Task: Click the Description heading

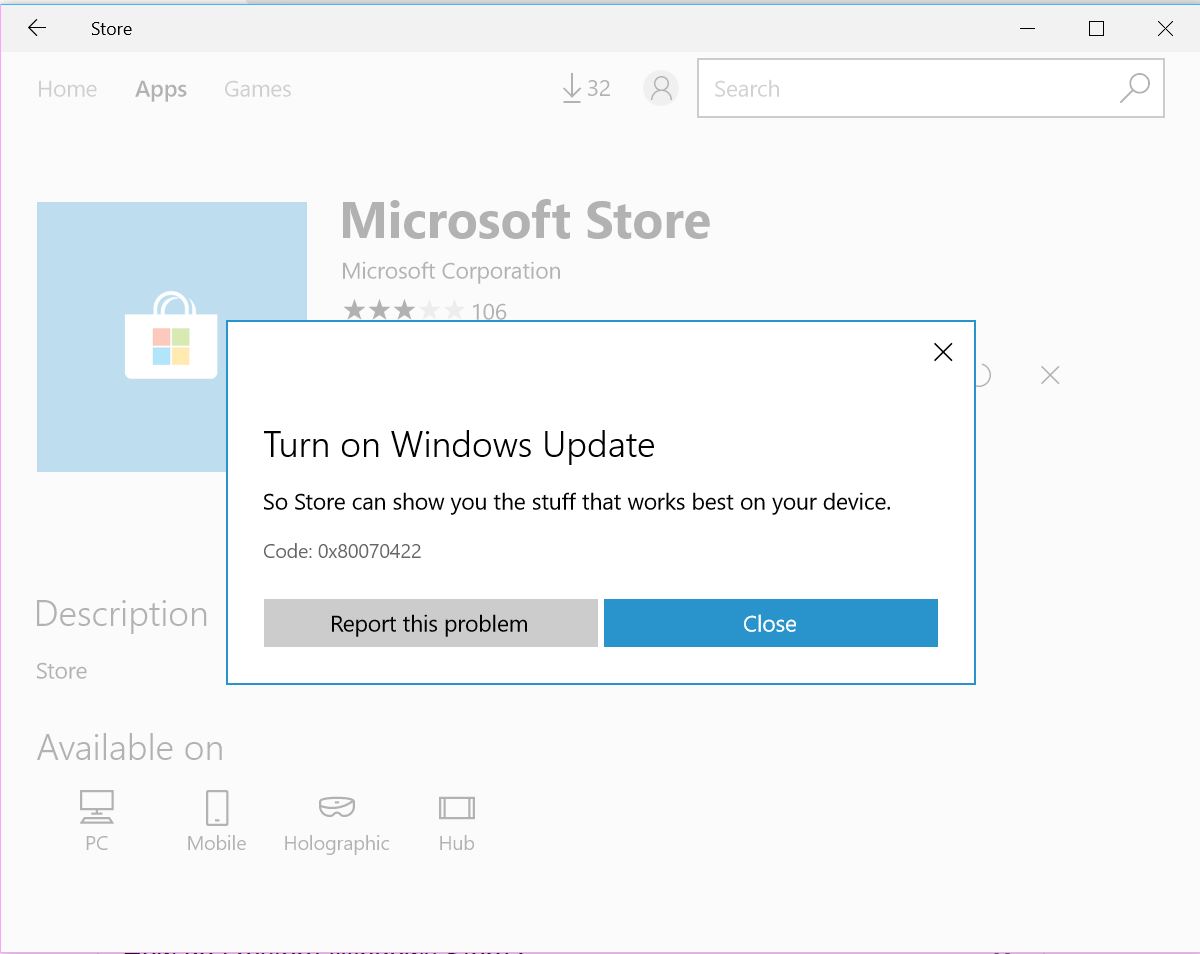Action: 121,613
